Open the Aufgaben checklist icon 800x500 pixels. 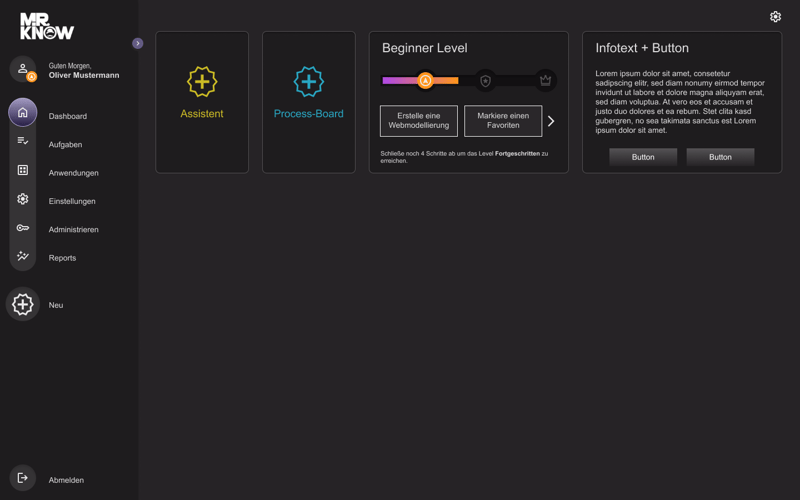click(22, 141)
